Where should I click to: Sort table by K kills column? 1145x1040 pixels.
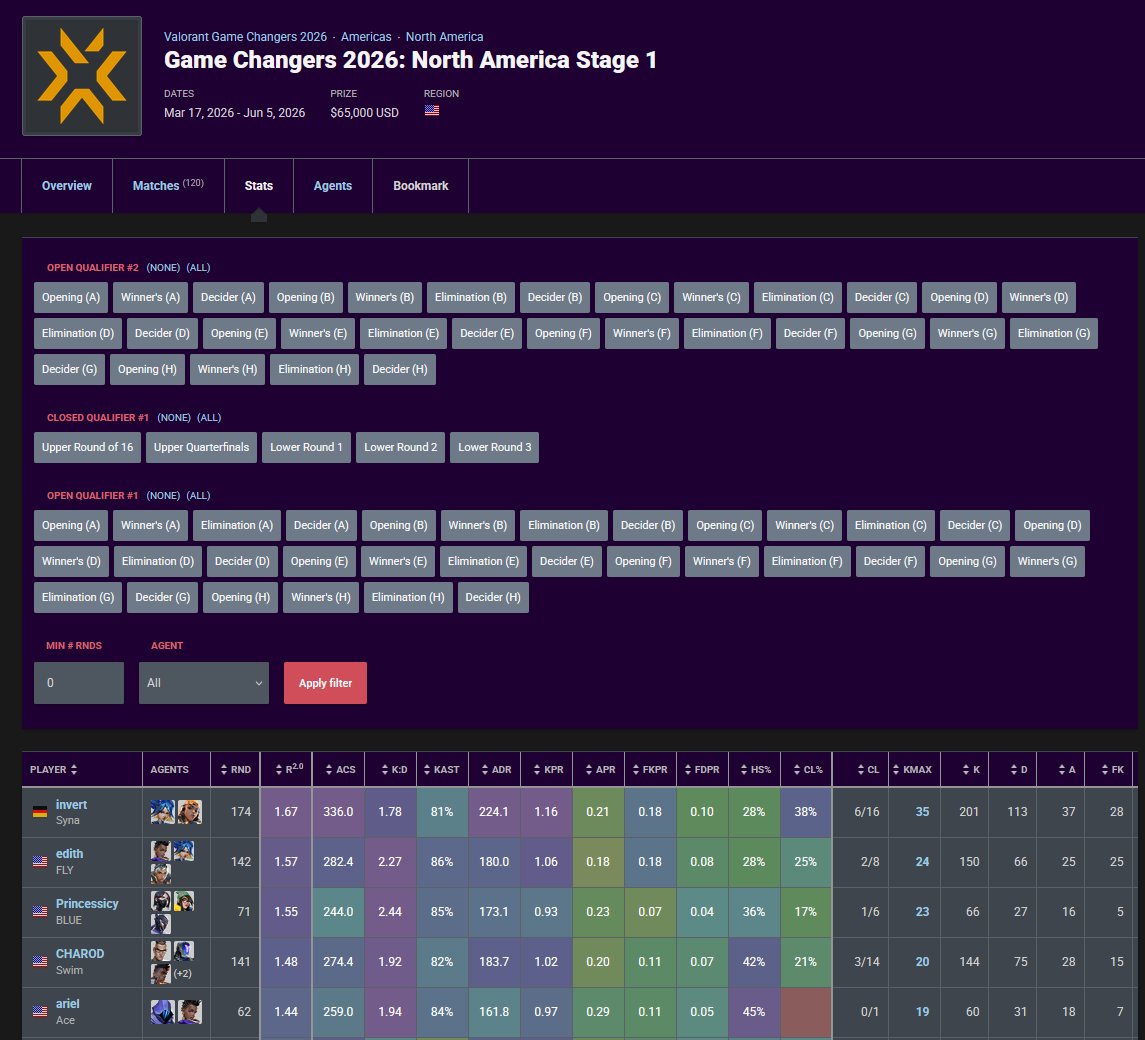click(965, 770)
